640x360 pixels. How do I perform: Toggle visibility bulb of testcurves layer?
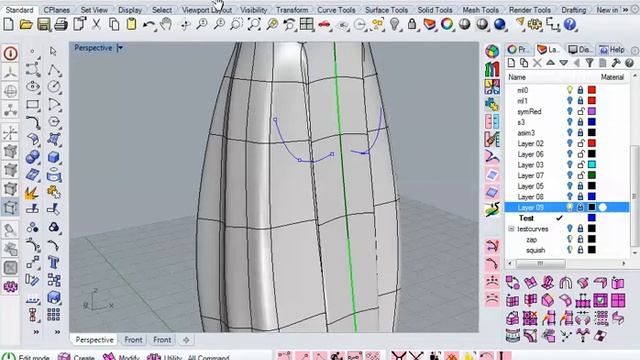click(x=569, y=229)
